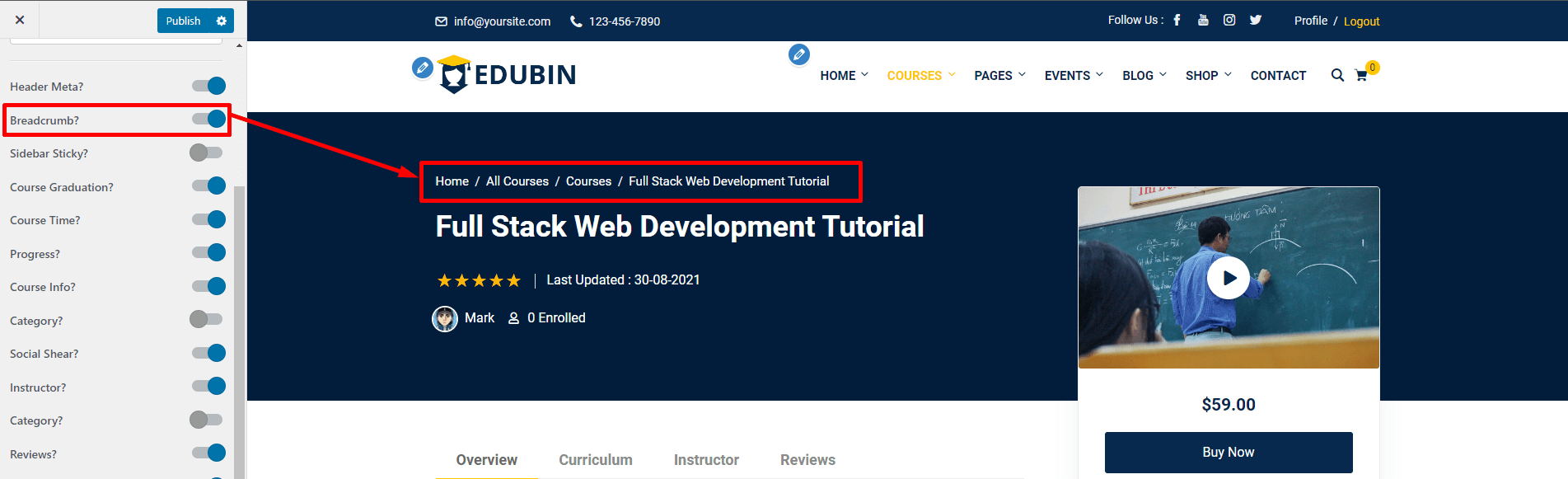Turn off the Header Meta toggle
This screenshot has height=479, width=1568.
click(208, 86)
